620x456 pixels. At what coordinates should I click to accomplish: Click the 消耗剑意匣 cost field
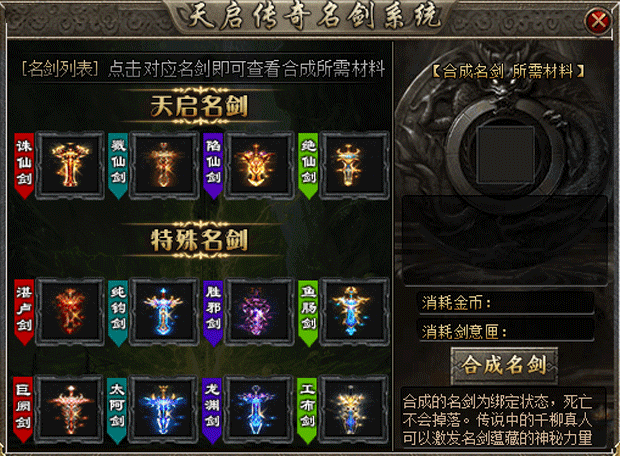pos(507,331)
